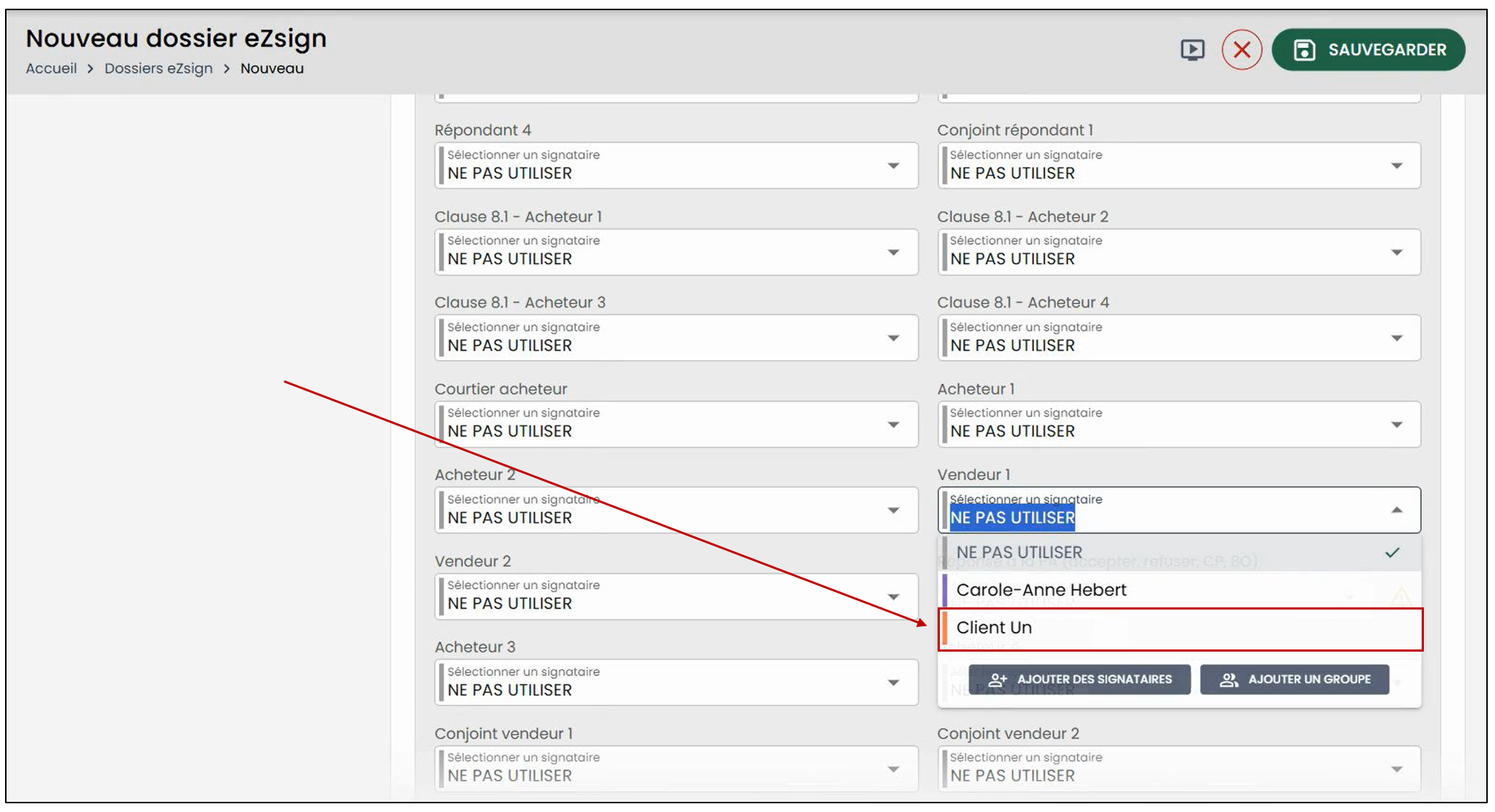Open the Conjoint vendeur 2 dropdown arrow
Screen dimensions: 1495x812
tap(1397, 769)
